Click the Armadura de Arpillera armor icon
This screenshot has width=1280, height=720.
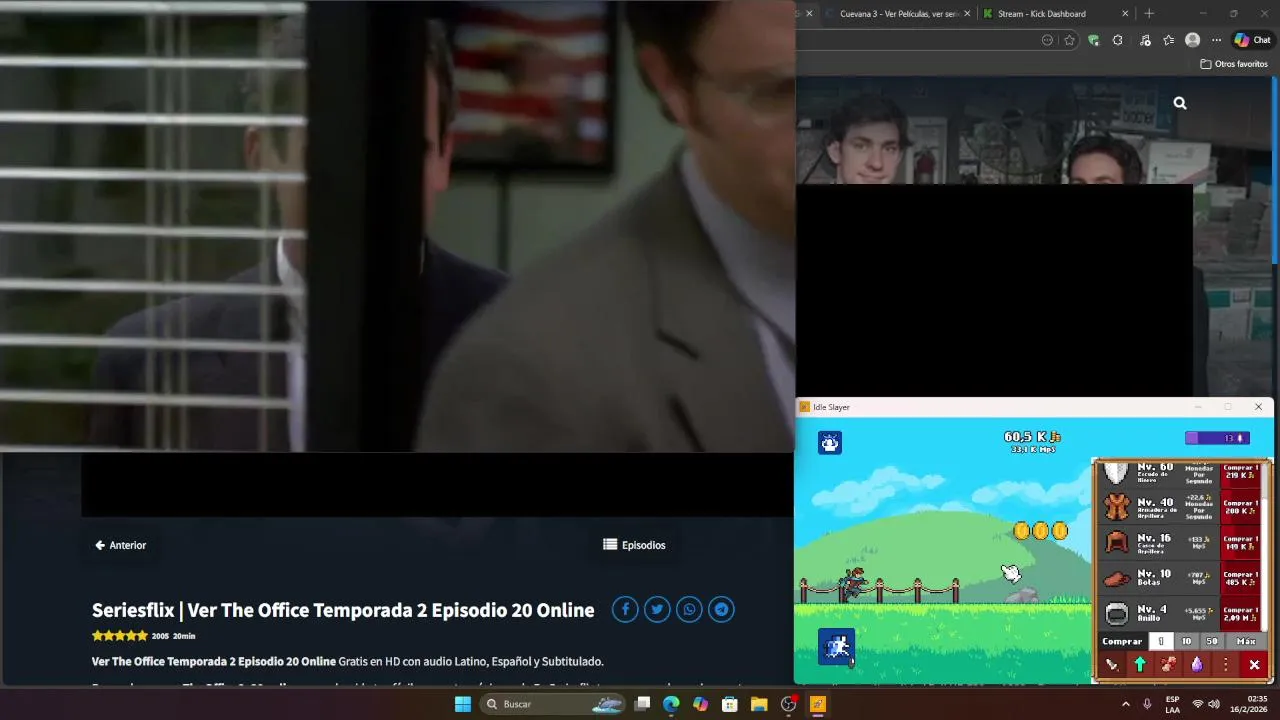click(1117, 507)
